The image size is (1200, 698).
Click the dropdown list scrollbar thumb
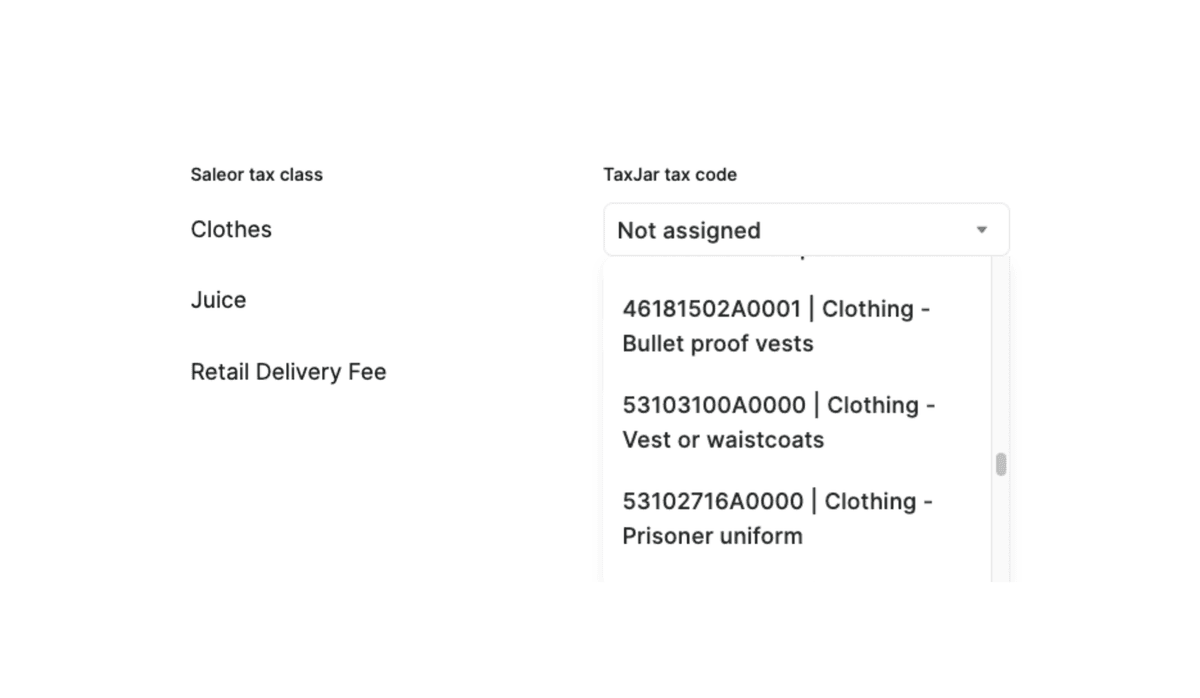[x=999, y=464]
